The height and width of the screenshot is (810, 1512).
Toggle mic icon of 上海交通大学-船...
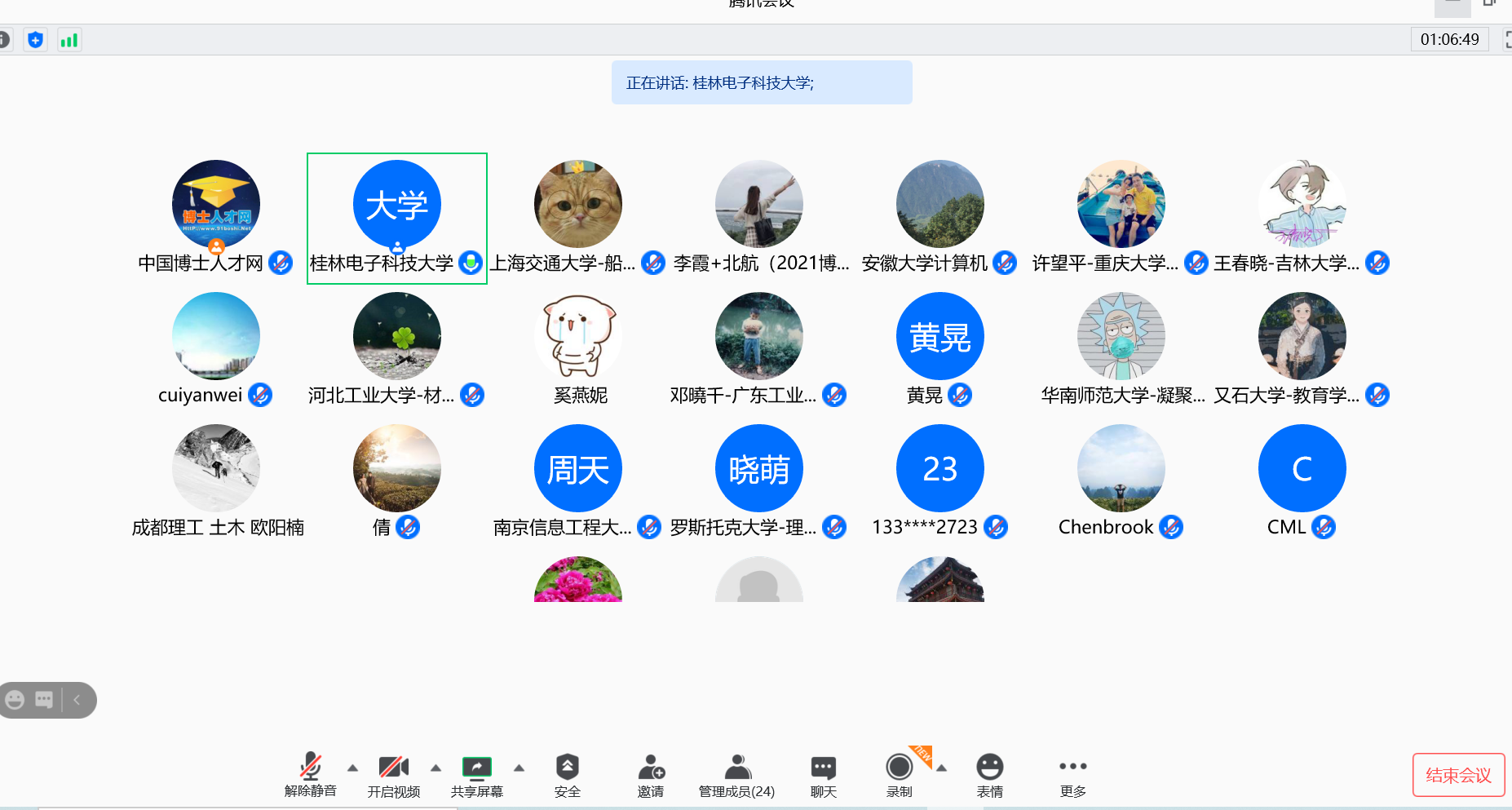[652, 263]
